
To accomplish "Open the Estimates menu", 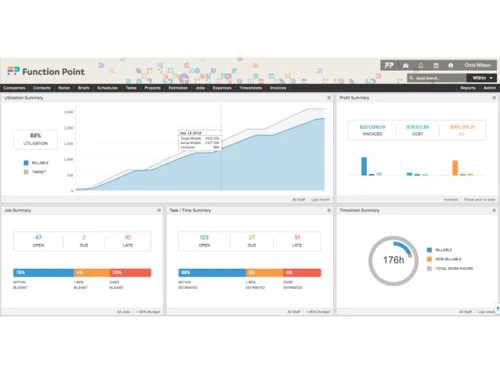I will 178,88.
